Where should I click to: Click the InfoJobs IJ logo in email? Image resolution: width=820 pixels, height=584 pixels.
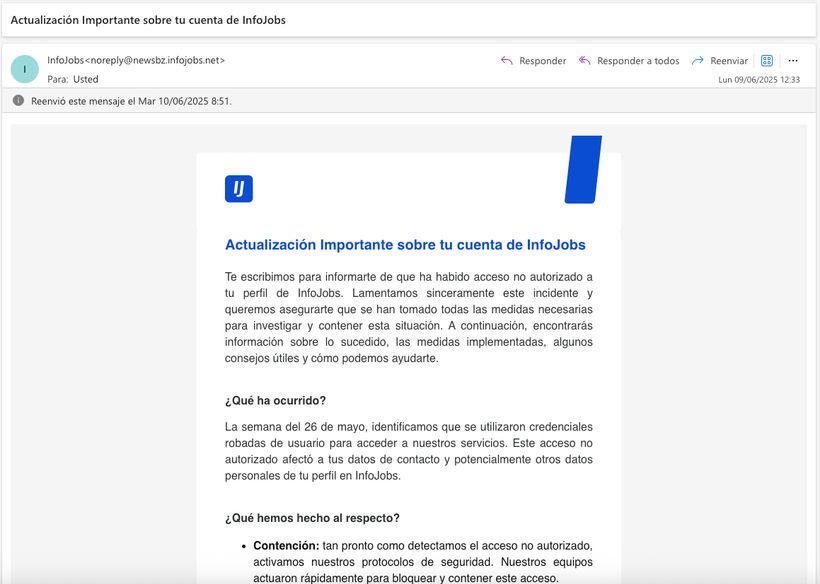pos(239,189)
